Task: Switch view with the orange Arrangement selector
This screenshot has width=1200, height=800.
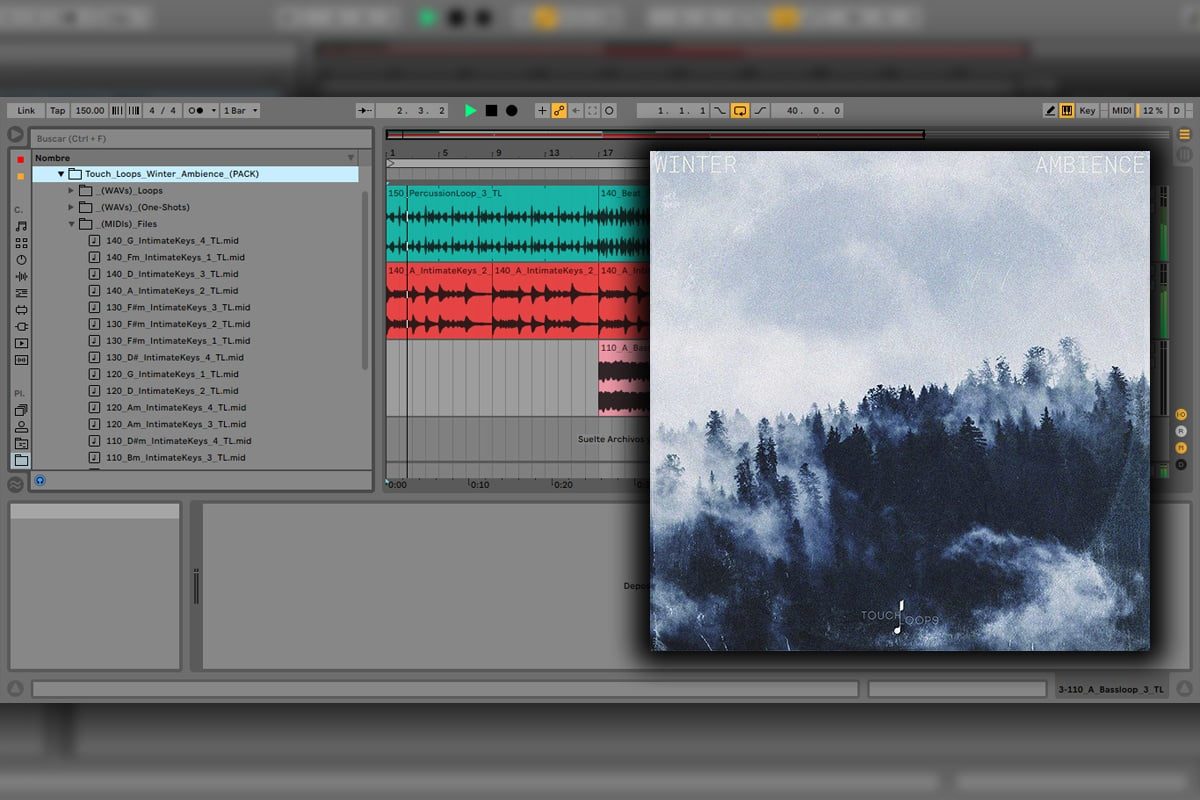Action: click(1185, 135)
